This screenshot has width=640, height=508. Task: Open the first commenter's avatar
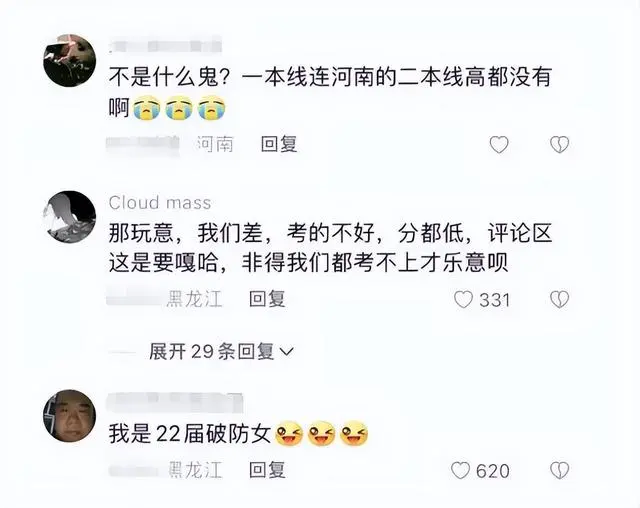[69, 60]
